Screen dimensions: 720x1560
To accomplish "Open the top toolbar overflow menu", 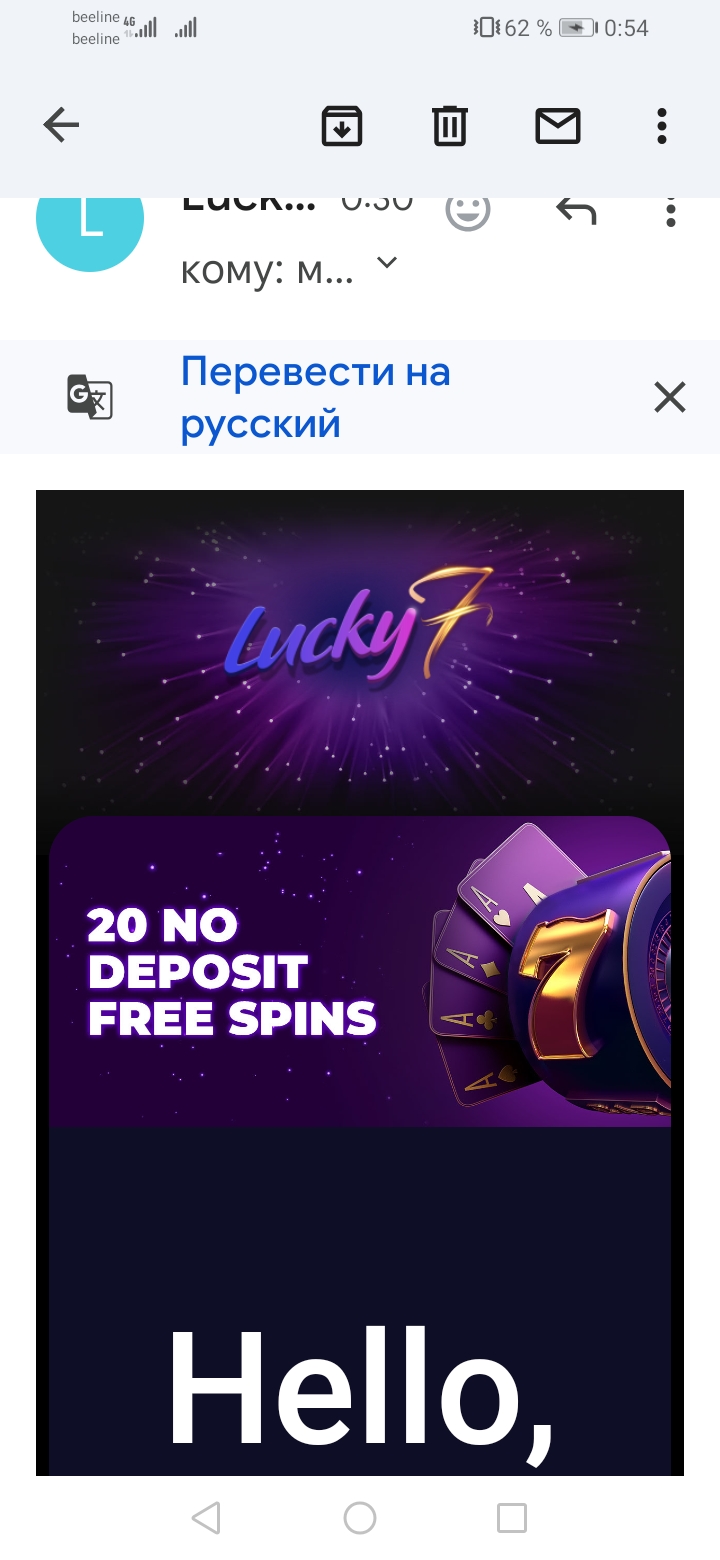I will tap(662, 126).
